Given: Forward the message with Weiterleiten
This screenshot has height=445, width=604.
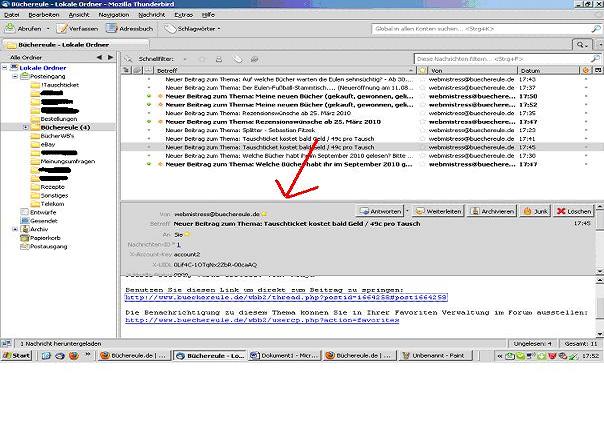Looking at the screenshot, I should coord(439,212).
